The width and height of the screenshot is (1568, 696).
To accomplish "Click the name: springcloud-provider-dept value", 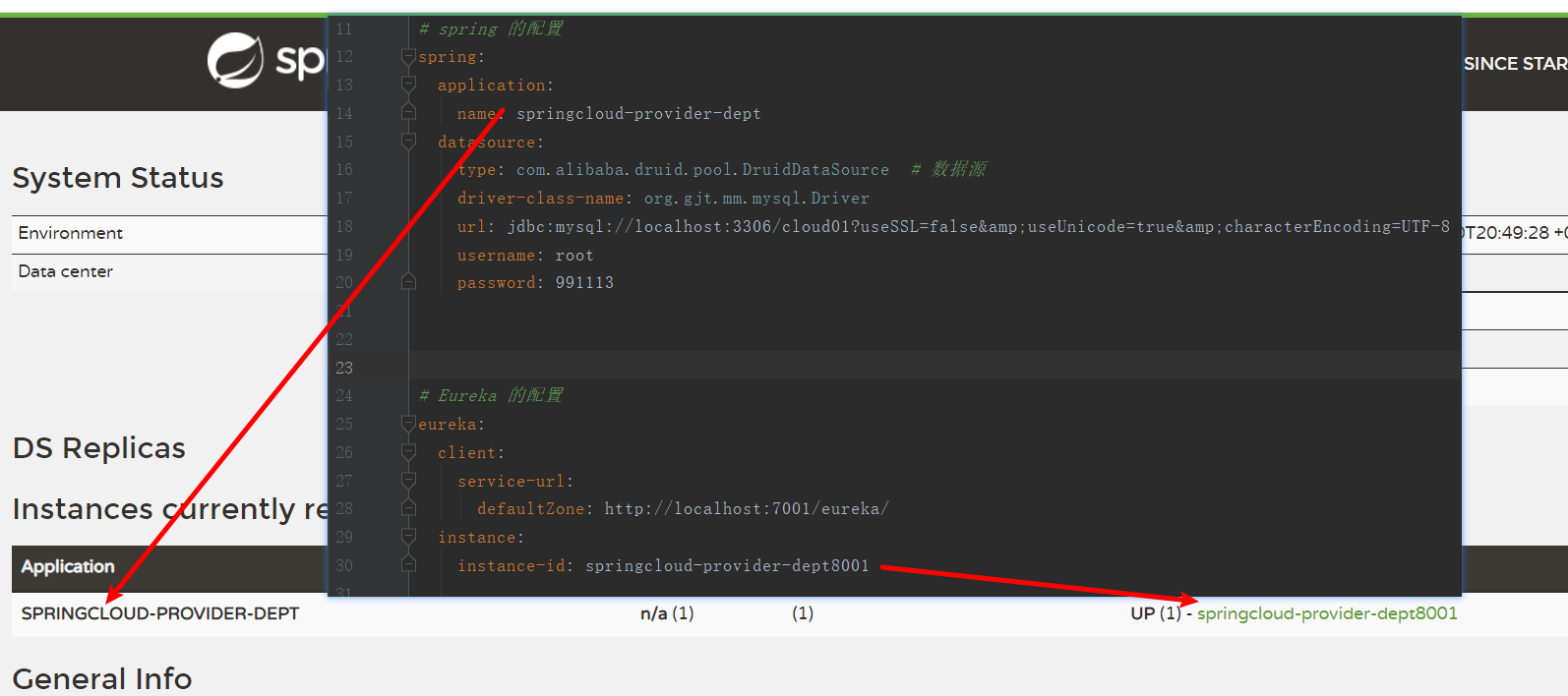I will coord(638,114).
